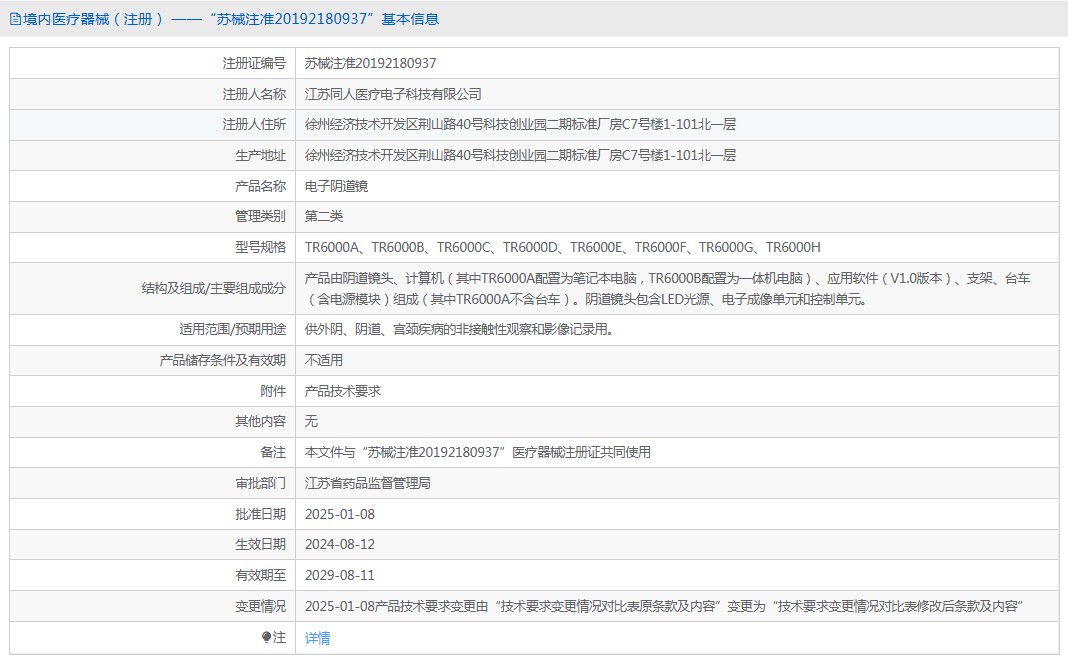
Task: Click the 结构及组成 description text
Action: (x=667, y=288)
